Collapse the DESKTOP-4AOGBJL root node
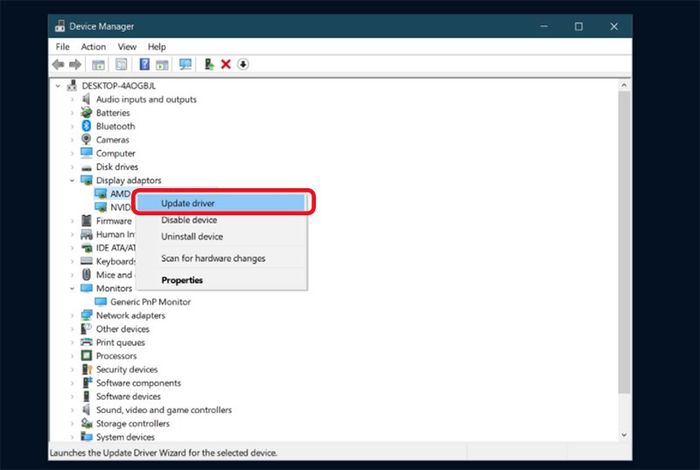Screen dimensions: 700x470 click(58, 86)
